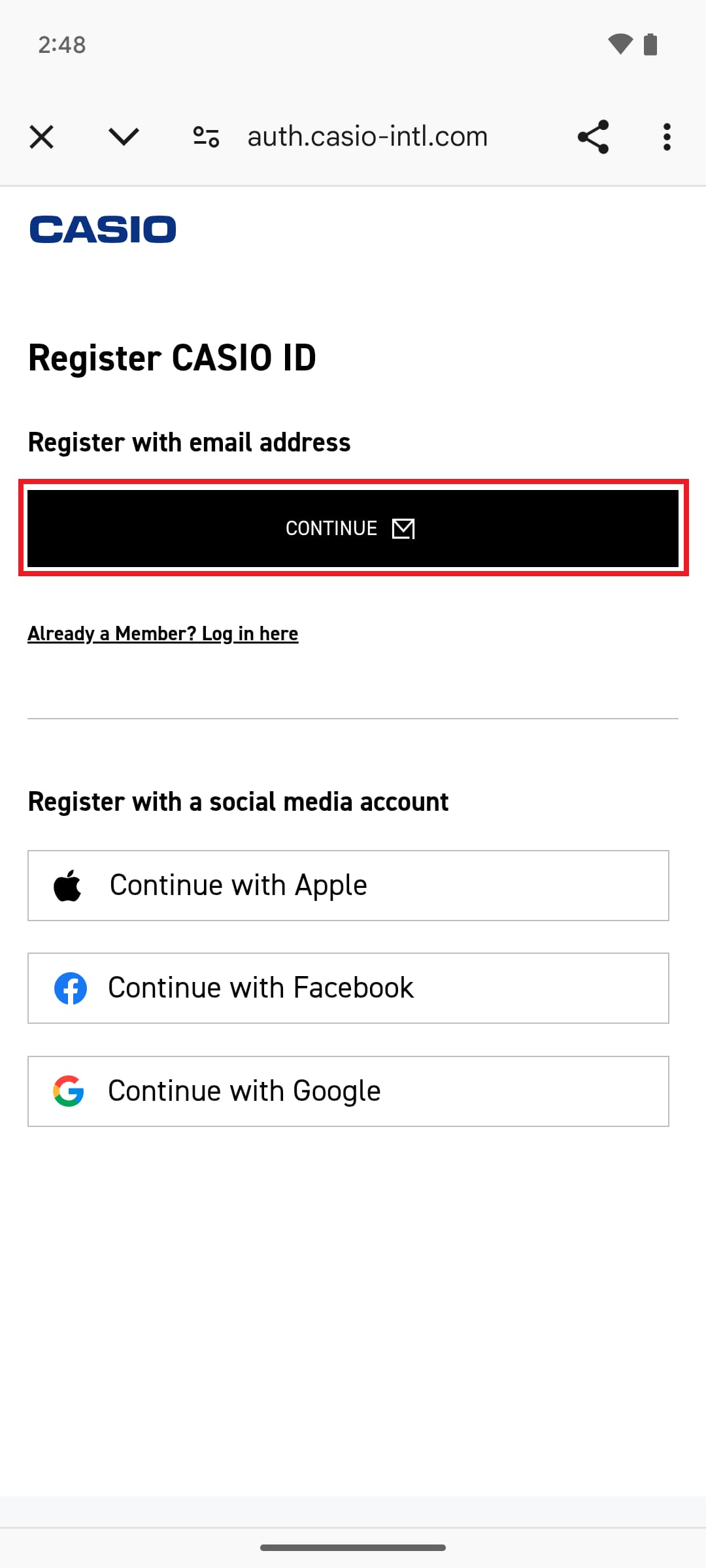Click the Apple logo icon
Viewport: 706px width, 1568px height.
67,886
